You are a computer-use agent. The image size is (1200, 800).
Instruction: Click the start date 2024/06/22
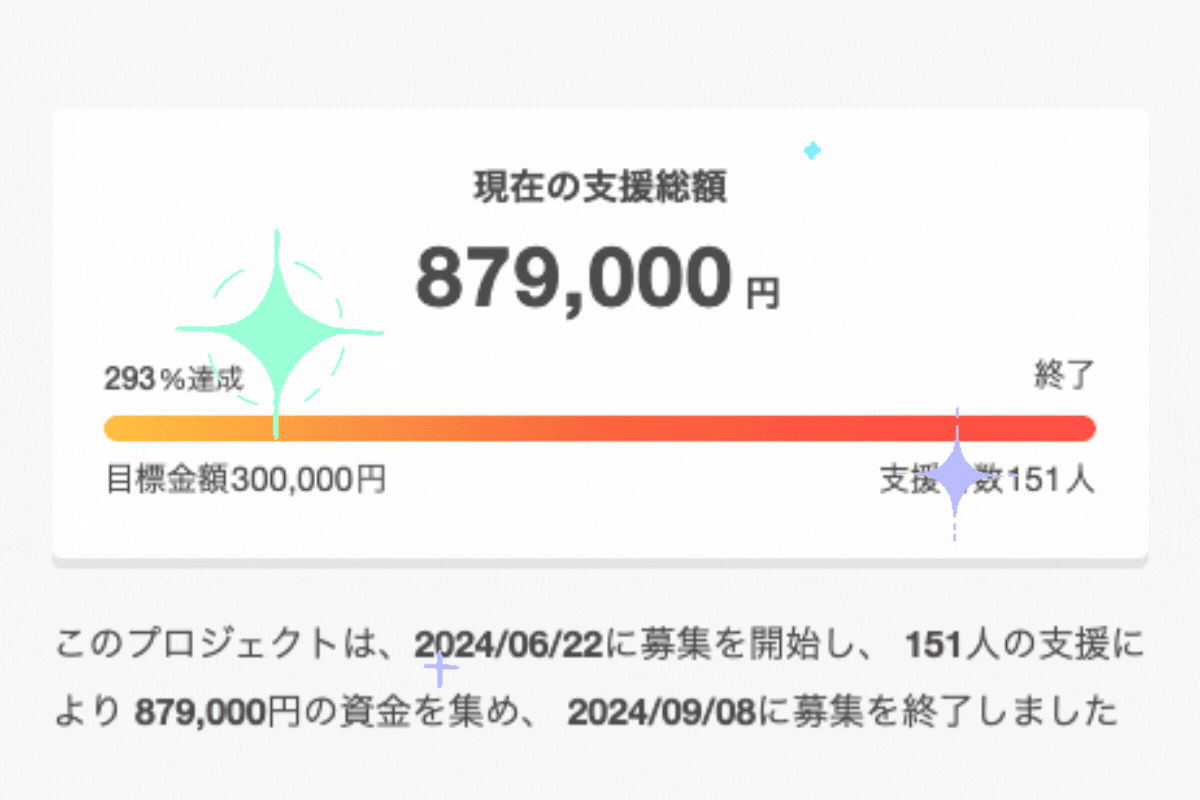509,645
